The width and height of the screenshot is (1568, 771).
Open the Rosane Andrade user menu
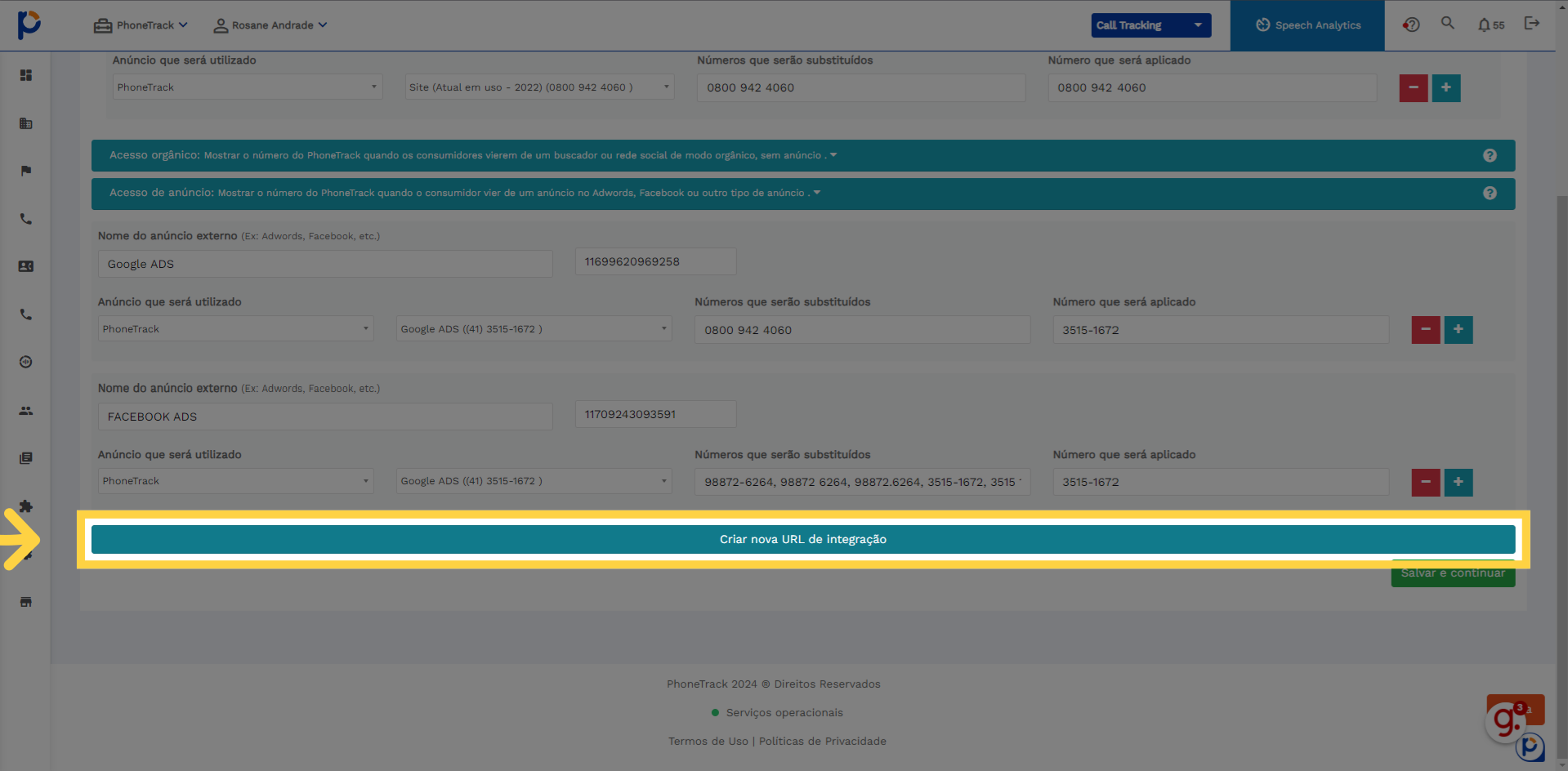pyautogui.click(x=270, y=25)
